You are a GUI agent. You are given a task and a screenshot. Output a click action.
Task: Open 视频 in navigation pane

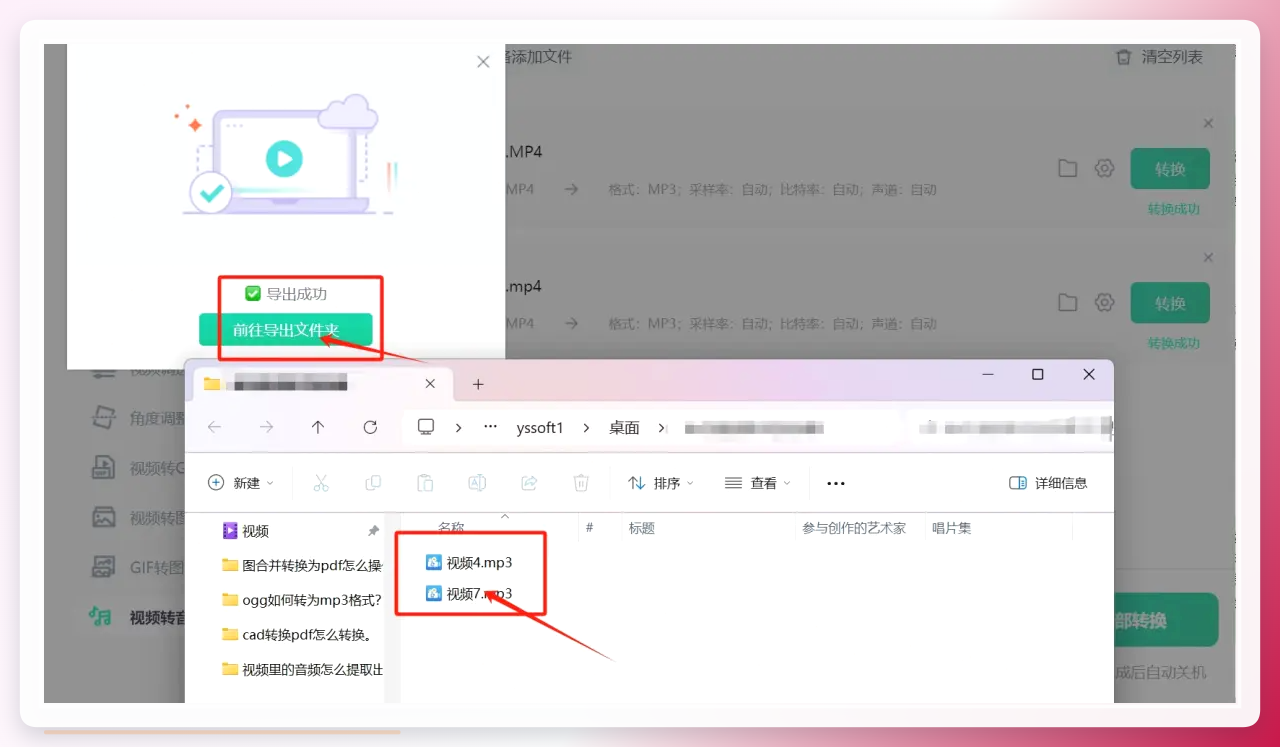(x=246, y=531)
